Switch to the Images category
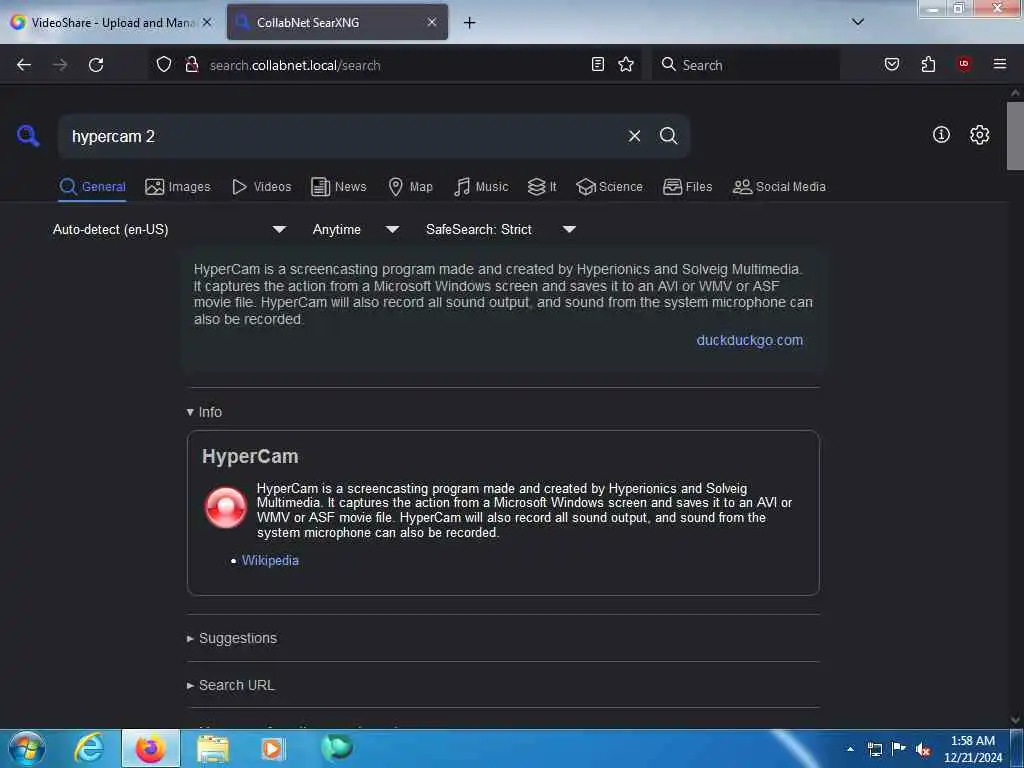Viewport: 1024px width, 768px height. 178,187
